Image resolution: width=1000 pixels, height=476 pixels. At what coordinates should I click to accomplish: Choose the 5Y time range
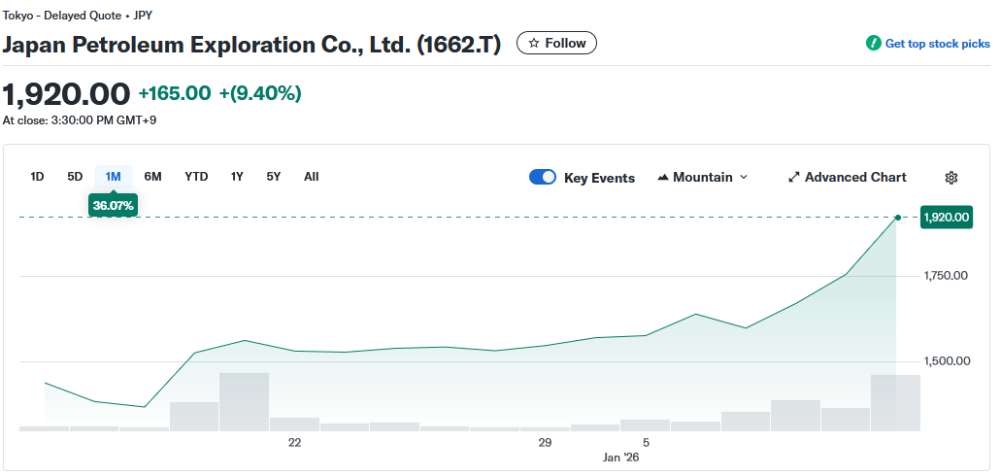tap(273, 177)
